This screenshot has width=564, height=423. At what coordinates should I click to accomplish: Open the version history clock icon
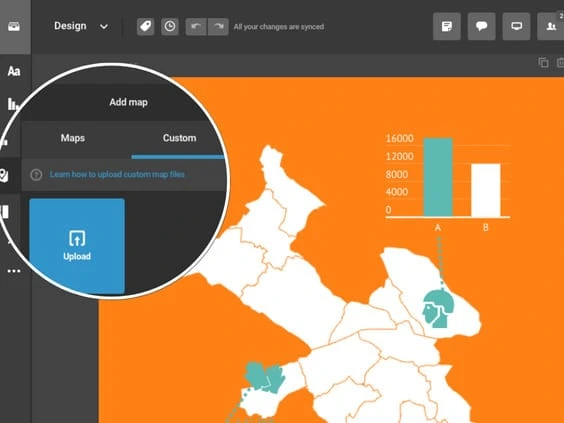[170, 27]
